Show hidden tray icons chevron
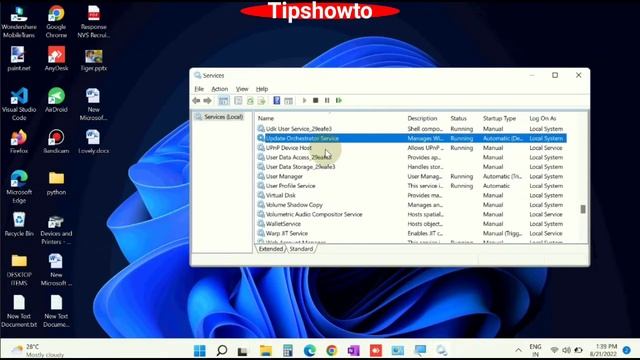Viewport: 640px width, 360px height. click(518, 350)
